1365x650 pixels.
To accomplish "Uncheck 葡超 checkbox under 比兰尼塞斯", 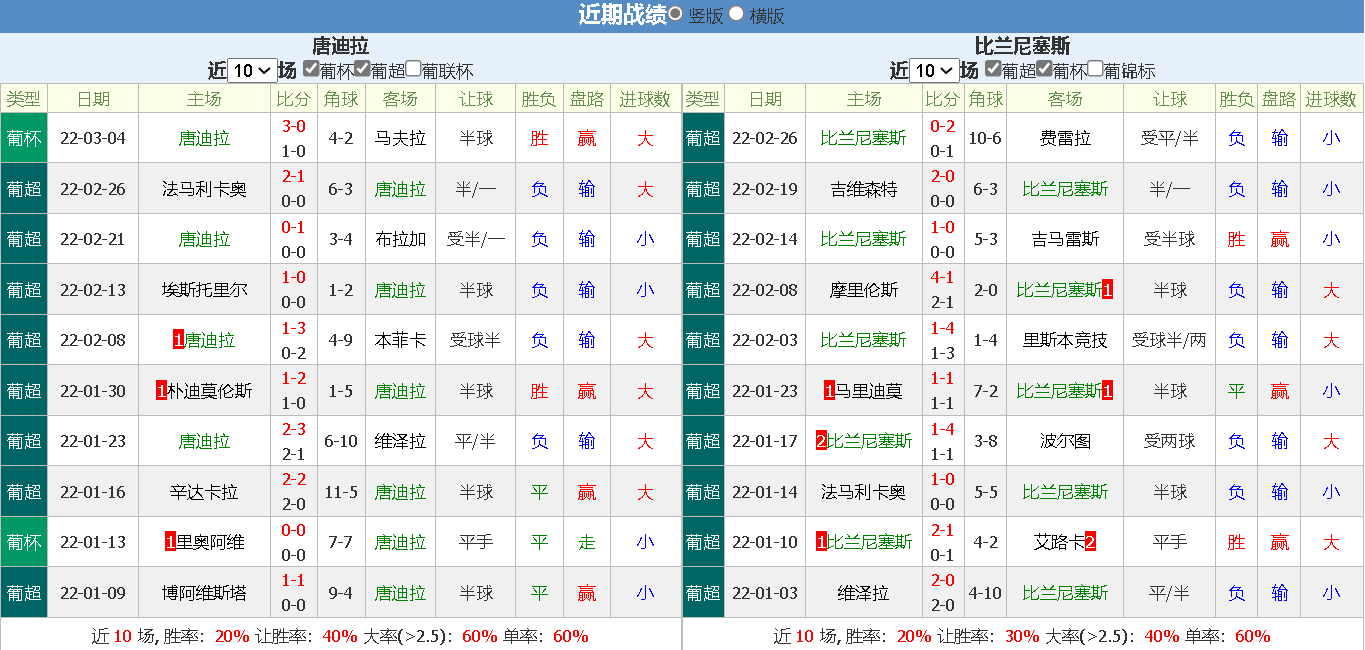I will (993, 69).
